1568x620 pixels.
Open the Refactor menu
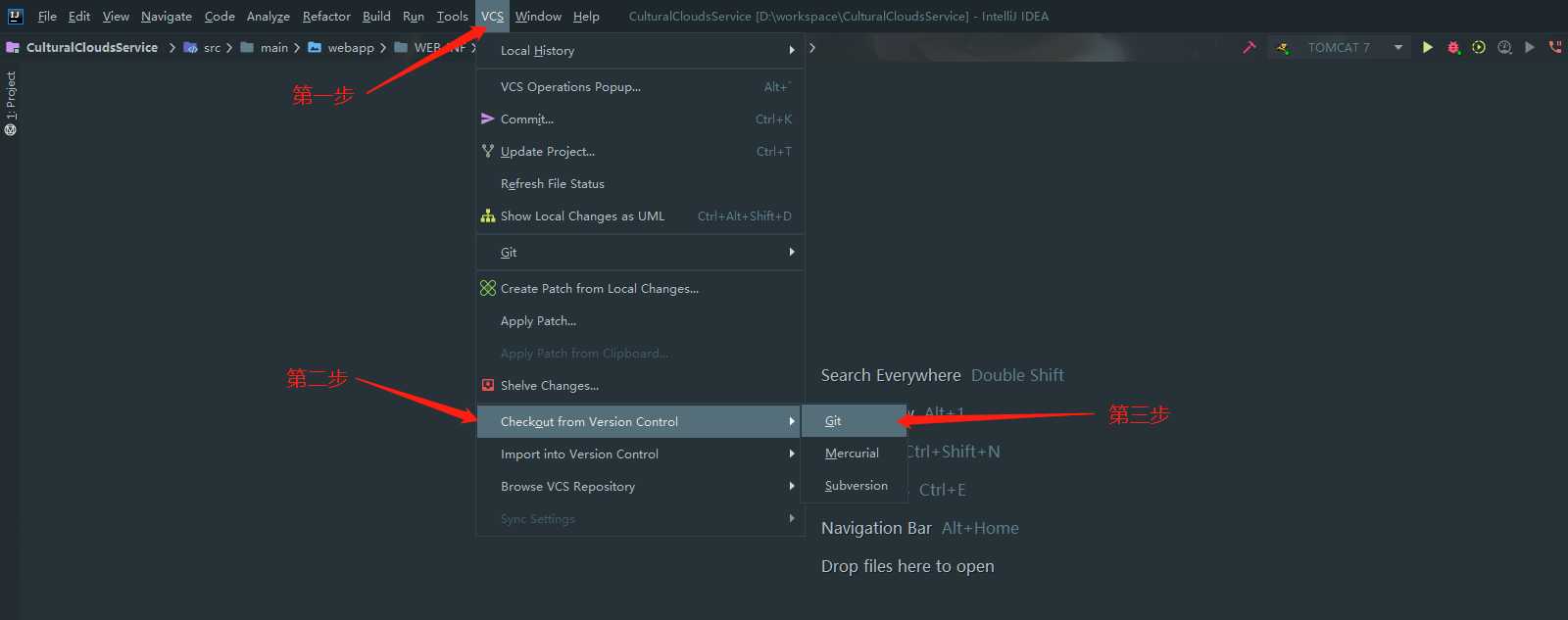click(x=326, y=16)
